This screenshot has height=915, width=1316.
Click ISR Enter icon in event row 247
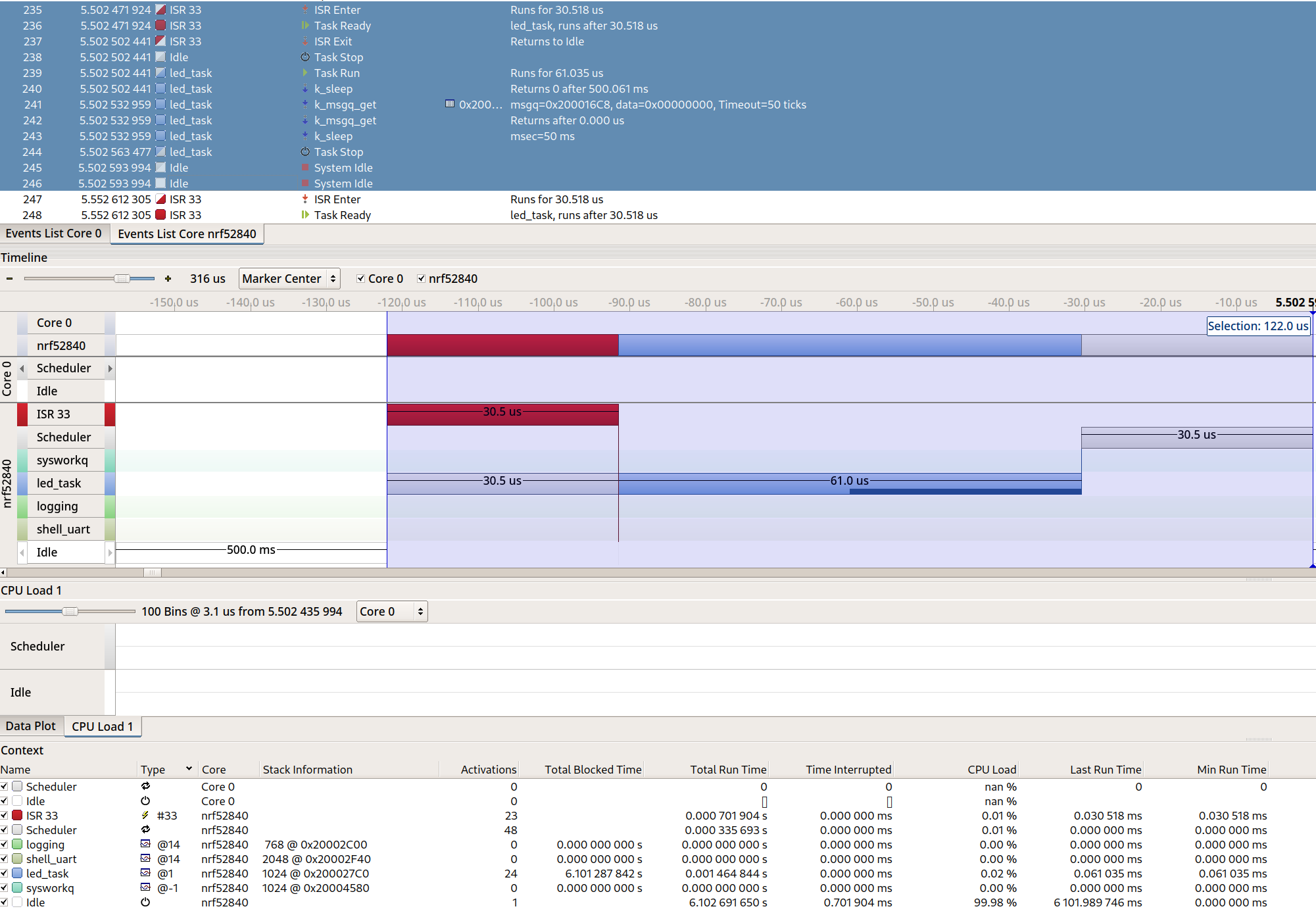[305, 199]
